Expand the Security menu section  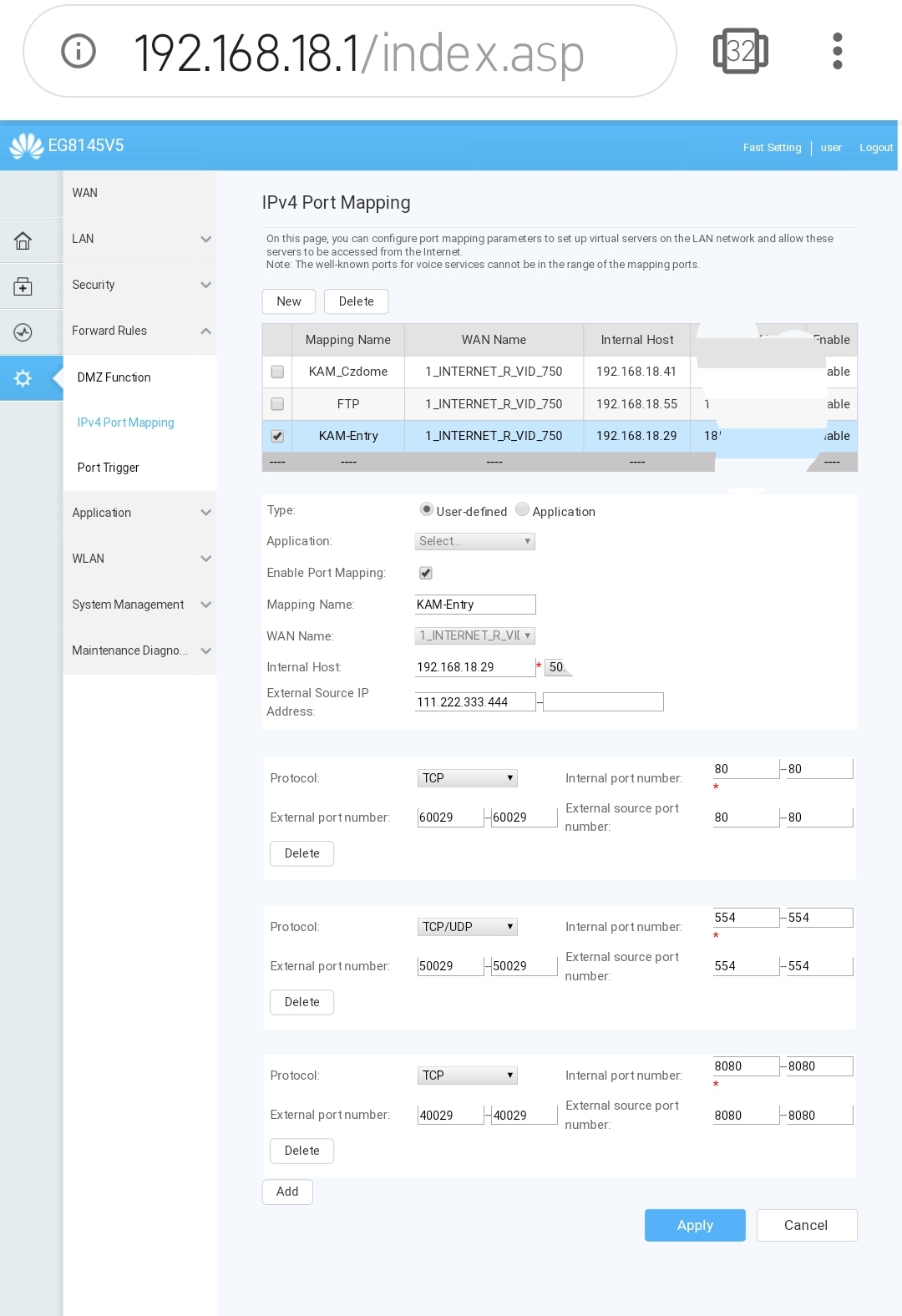pos(139,285)
